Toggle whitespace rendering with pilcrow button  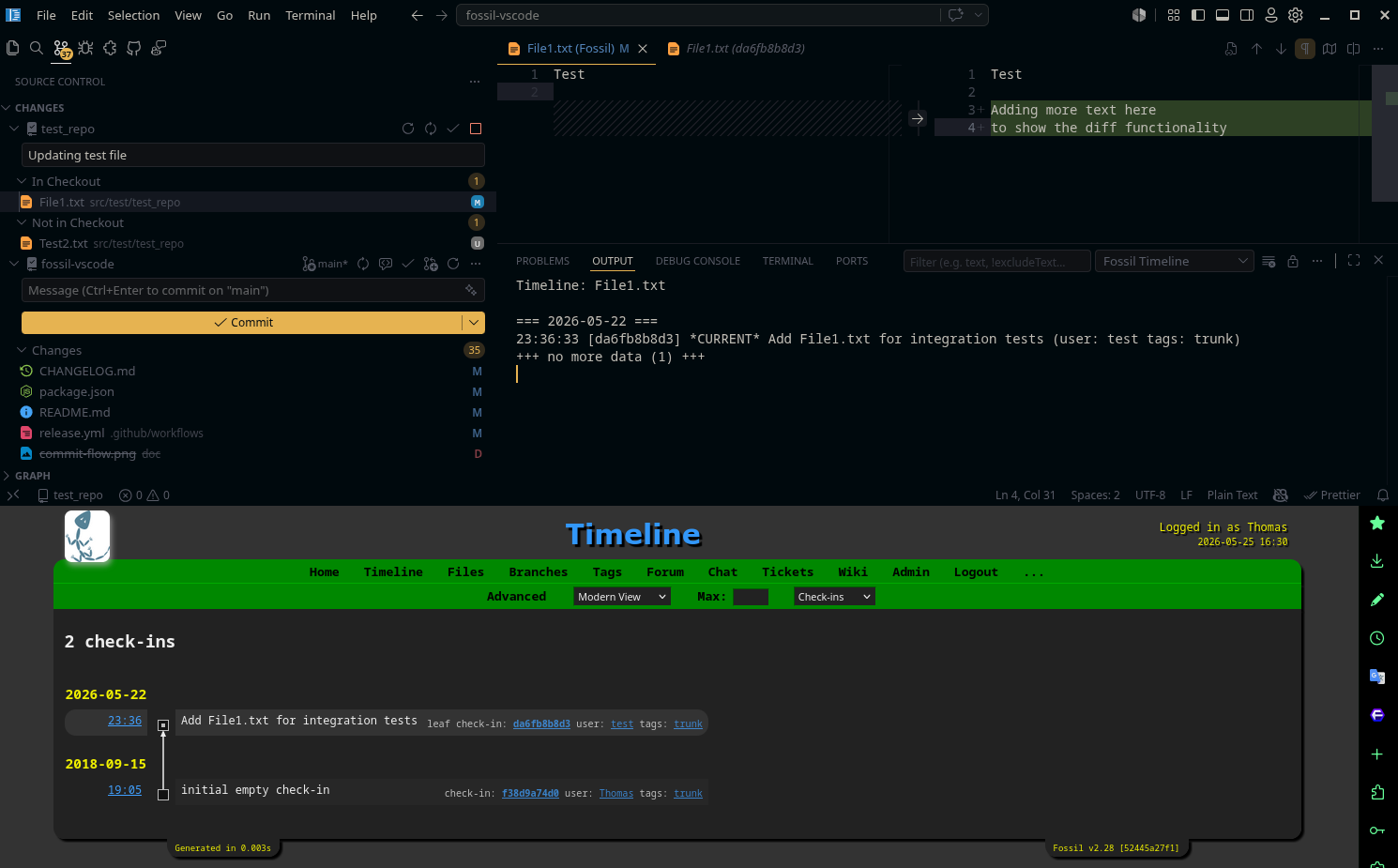[1305, 49]
